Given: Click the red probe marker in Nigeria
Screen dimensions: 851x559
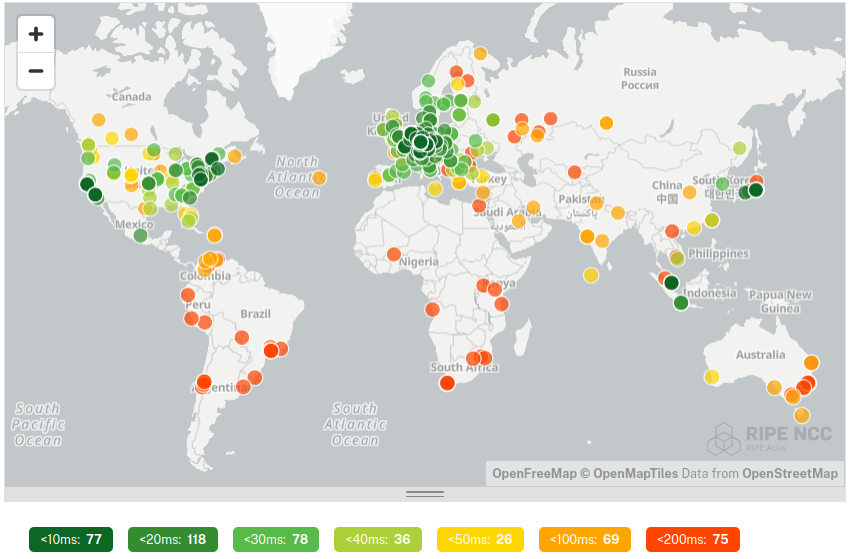Looking at the screenshot, I should click(394, 254).
